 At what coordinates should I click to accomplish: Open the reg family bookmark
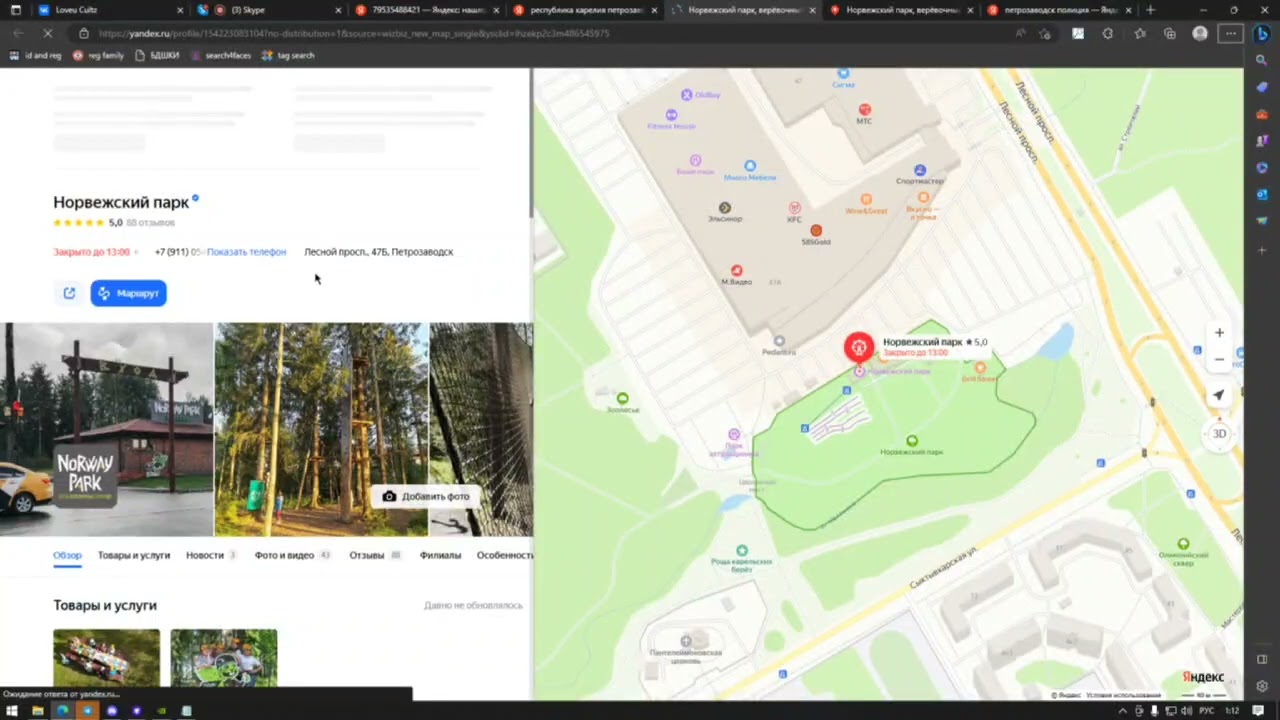pos(98,56)
